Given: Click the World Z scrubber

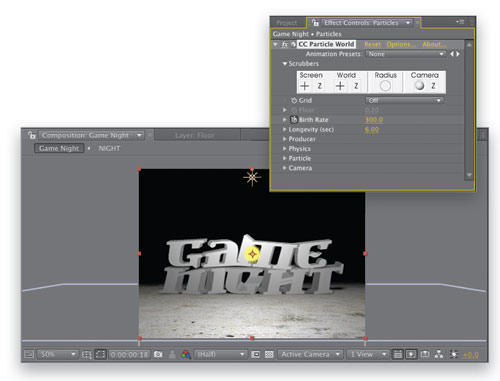Looking at the screenshot, I should 356,86.
